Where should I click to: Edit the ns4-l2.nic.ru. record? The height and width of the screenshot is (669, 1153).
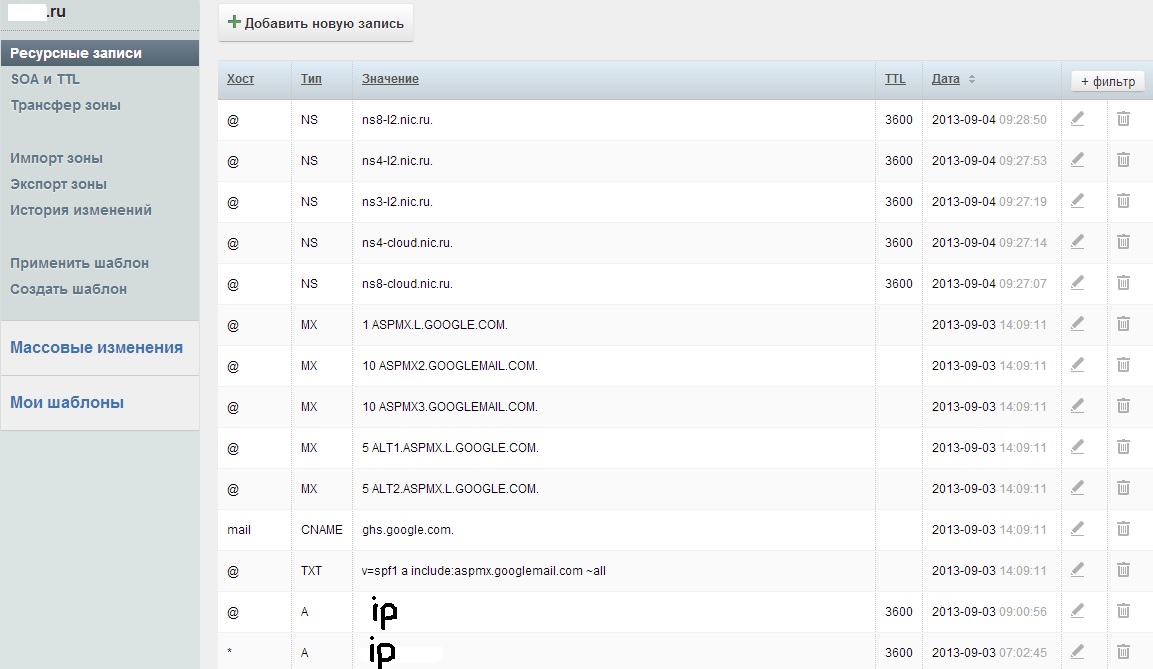coord(1077,160)
